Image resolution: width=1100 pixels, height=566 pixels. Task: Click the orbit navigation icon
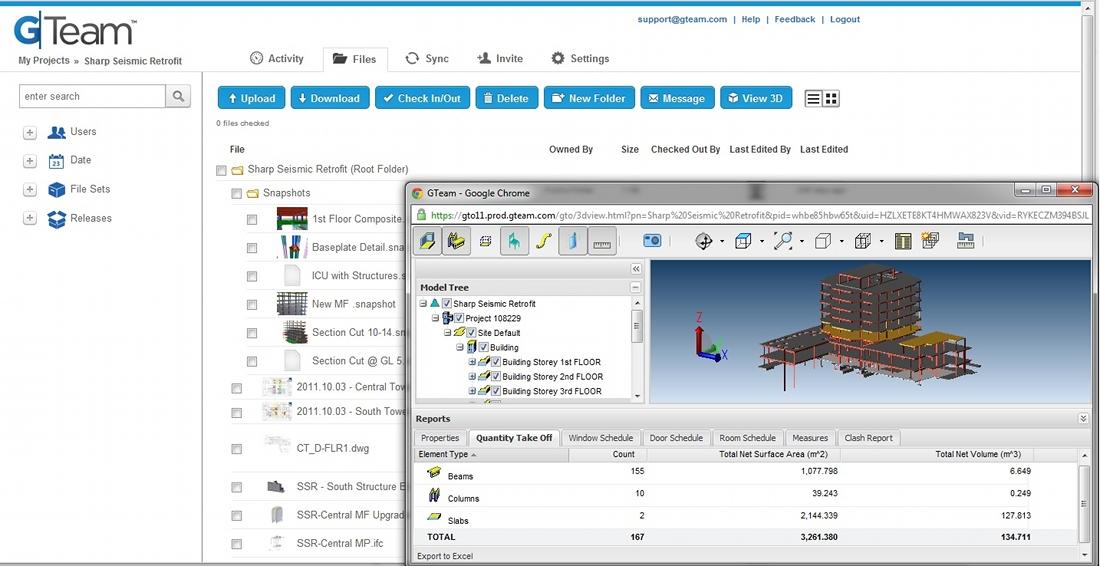click(704, 241)
